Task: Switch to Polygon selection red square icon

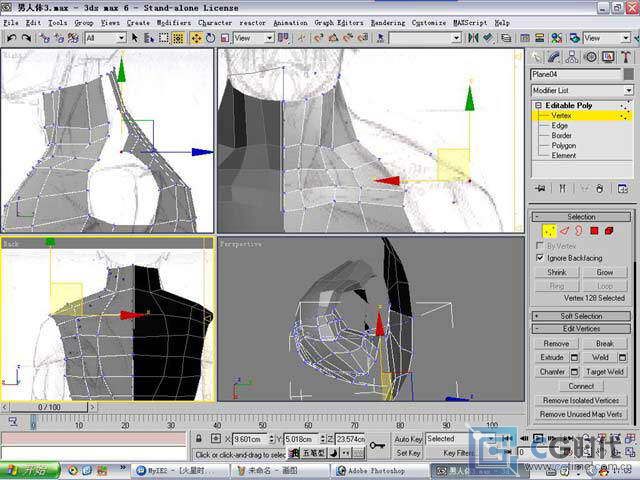Action: pos(594,231)
